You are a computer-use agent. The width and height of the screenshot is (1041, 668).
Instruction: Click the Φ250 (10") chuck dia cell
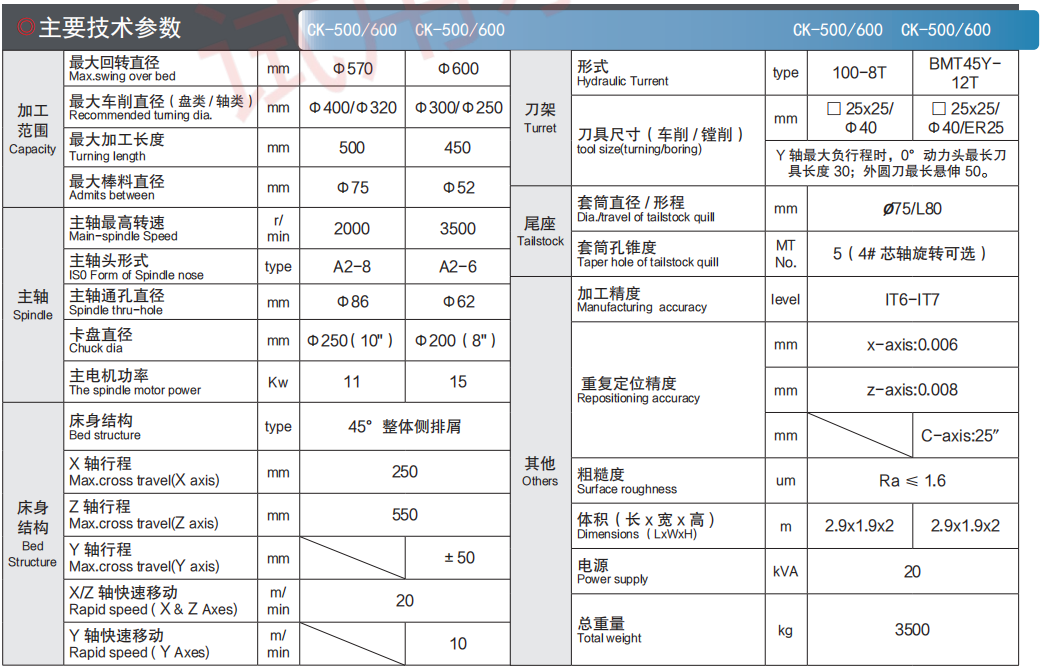[x=352, y=341]
